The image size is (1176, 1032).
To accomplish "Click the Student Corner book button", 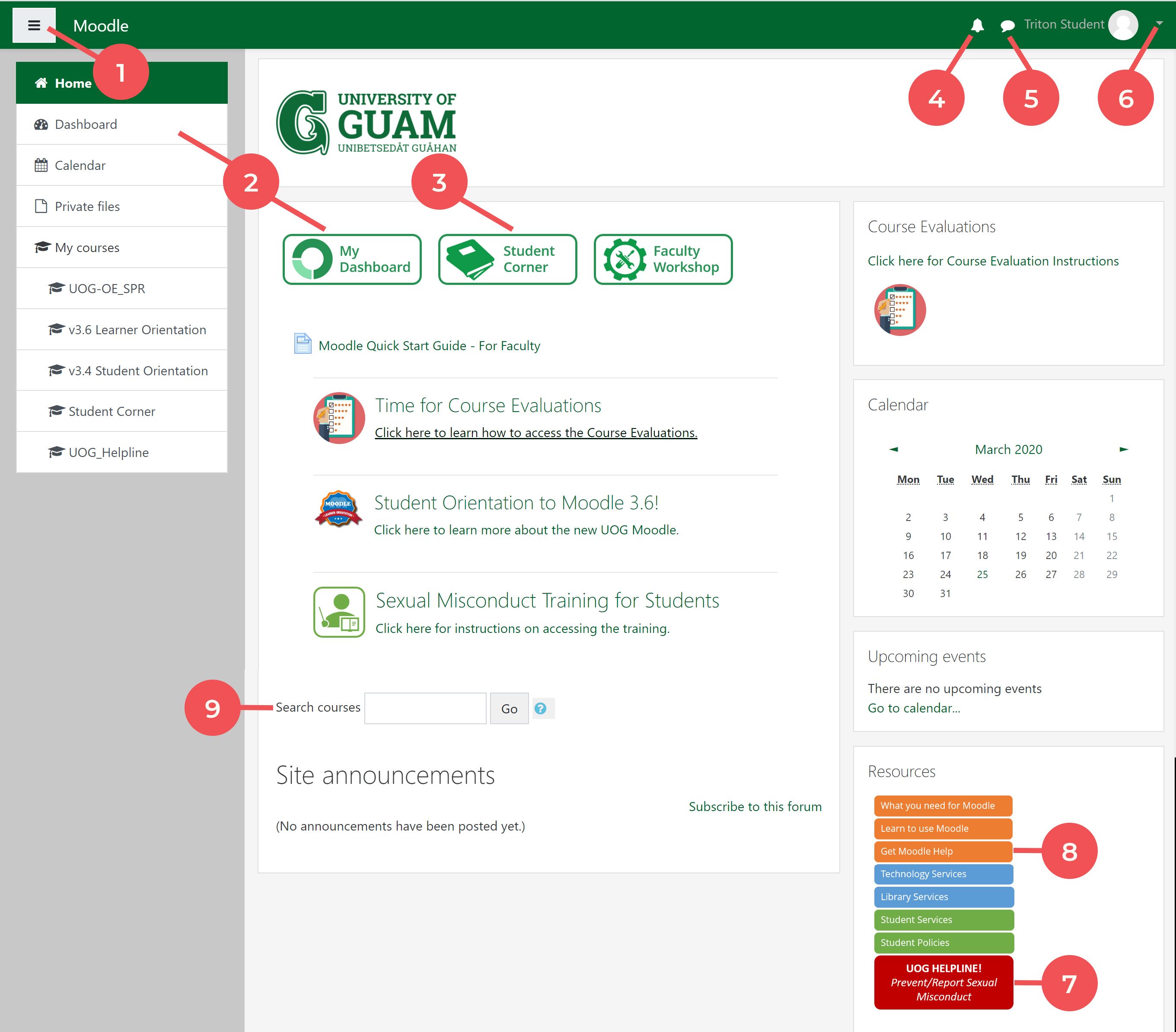I will (x=507, y=259).
